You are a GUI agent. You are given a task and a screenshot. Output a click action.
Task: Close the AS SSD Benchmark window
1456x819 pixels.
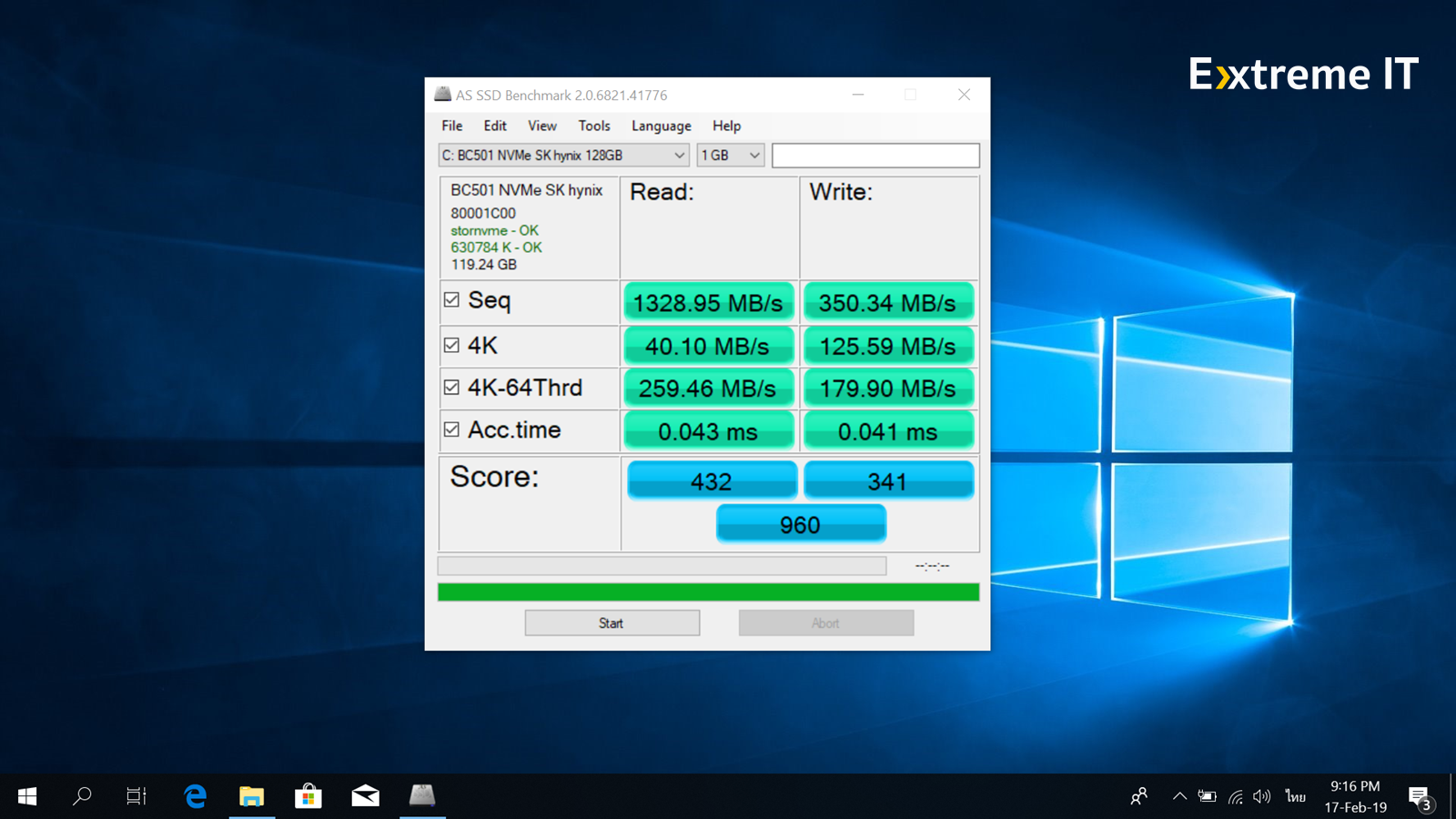[x=964, y=95]
